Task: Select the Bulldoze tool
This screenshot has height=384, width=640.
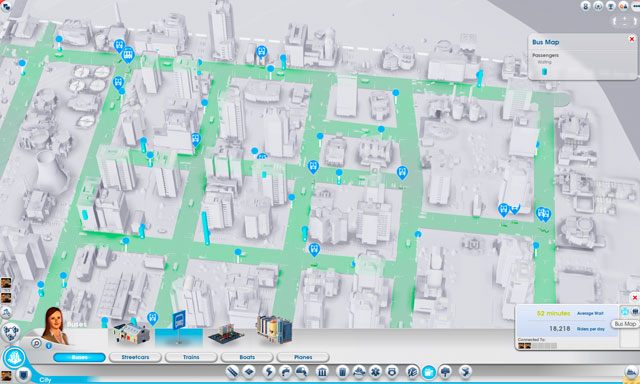Action: [631, 372]
